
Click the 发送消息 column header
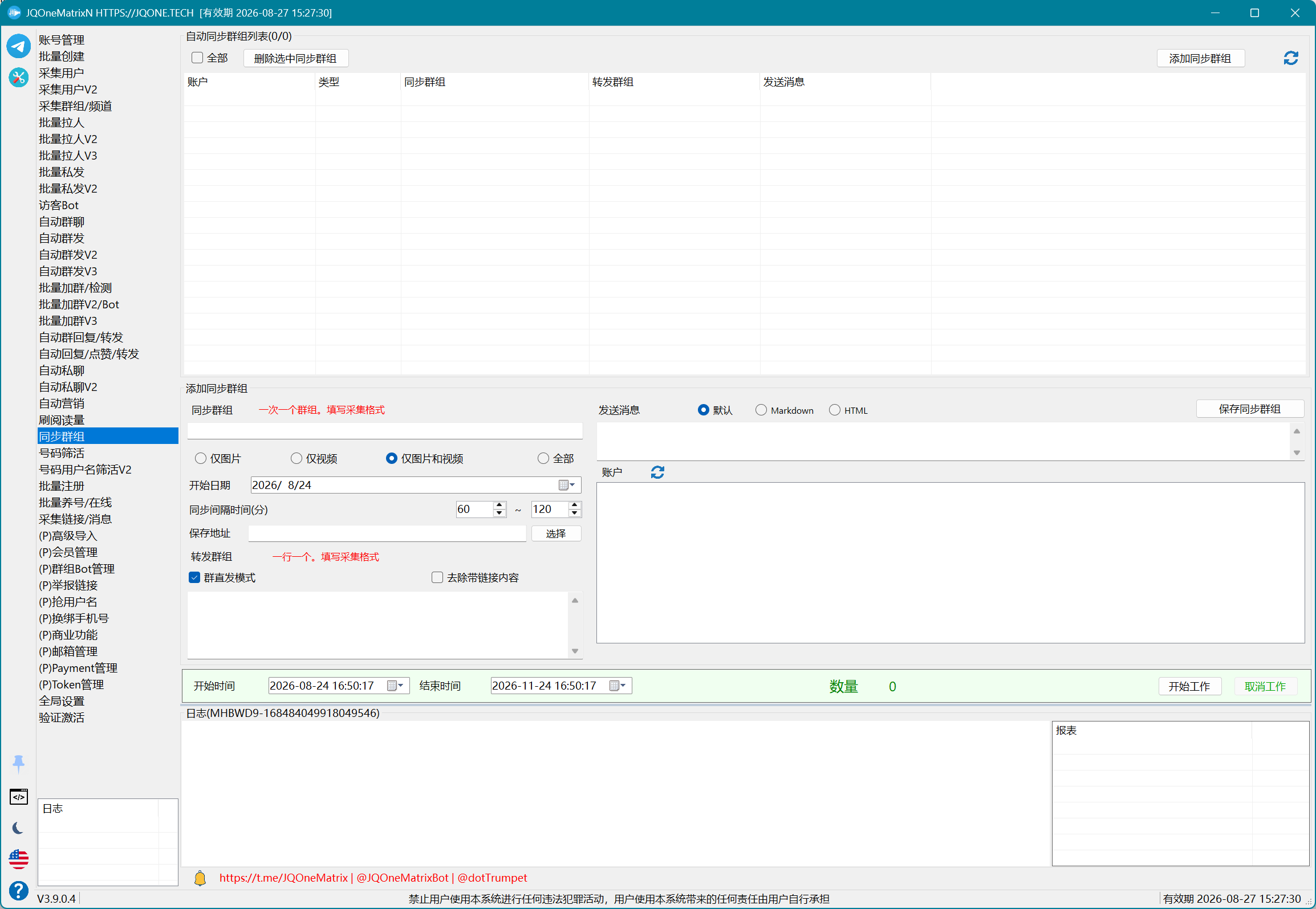tap(846, 82)
